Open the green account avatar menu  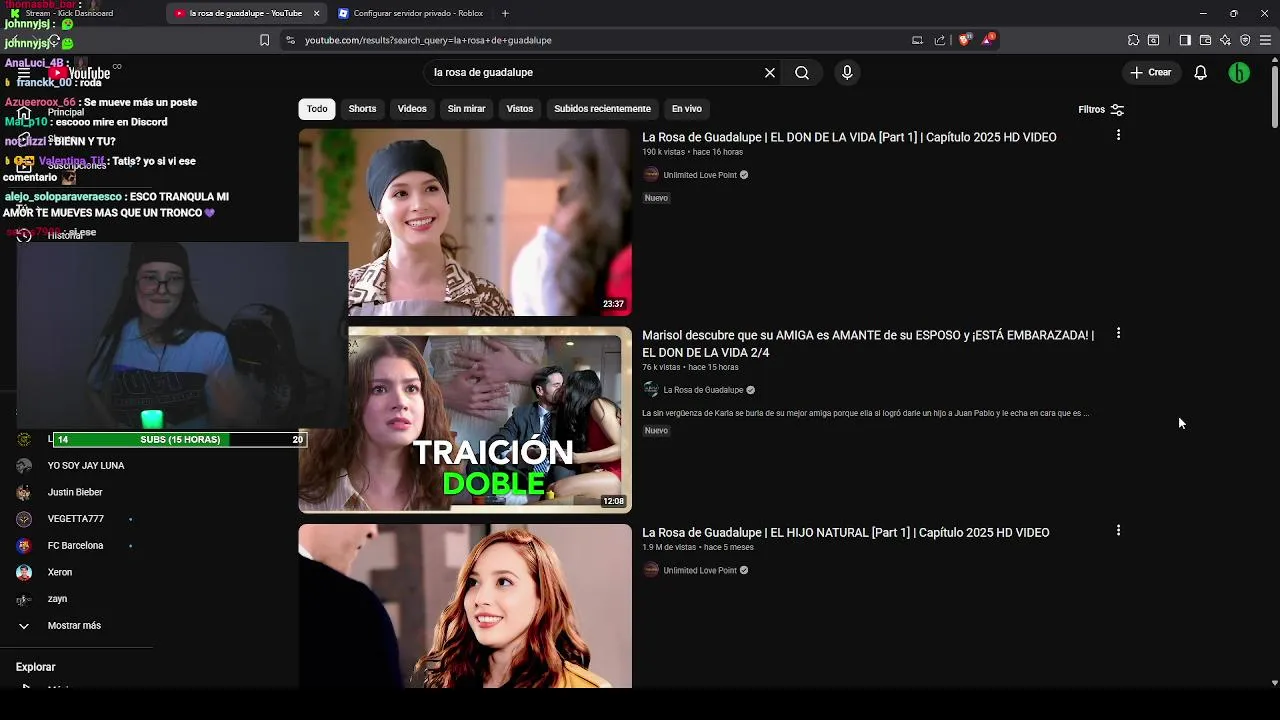click(x=1239, y=73)
